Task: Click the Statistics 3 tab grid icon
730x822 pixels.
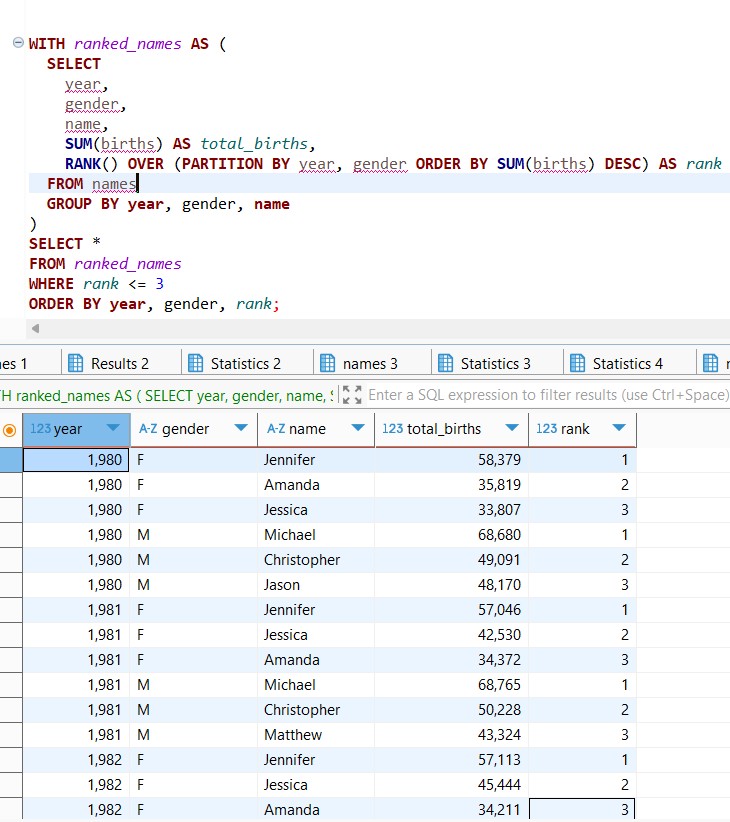Action: (x=445, y=363)
